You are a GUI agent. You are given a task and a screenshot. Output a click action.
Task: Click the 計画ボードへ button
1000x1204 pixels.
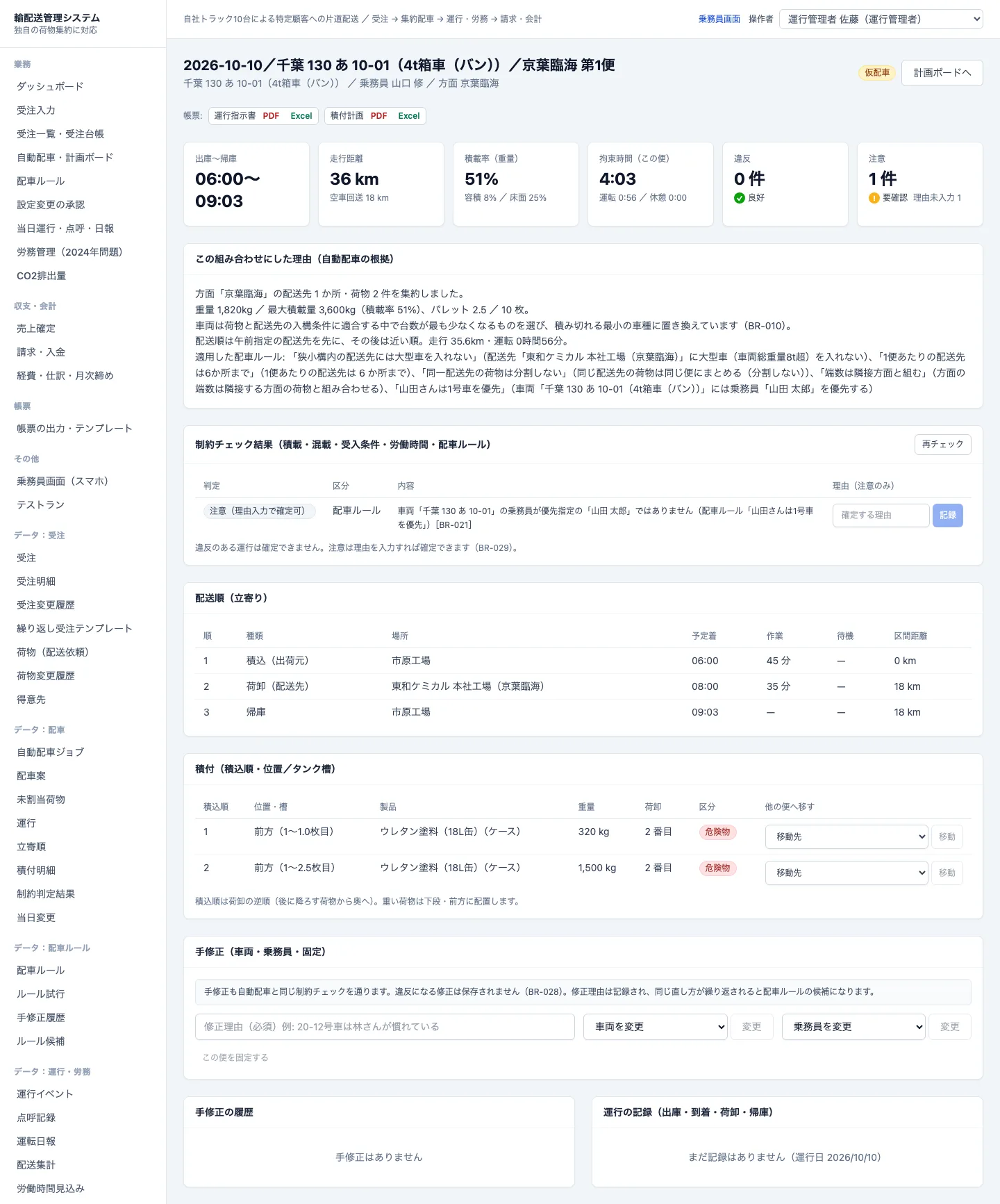coord(942,73)
